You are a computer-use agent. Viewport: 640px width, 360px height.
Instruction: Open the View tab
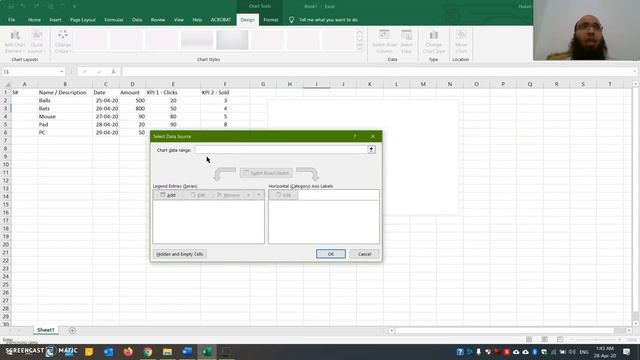pos(179,20)
